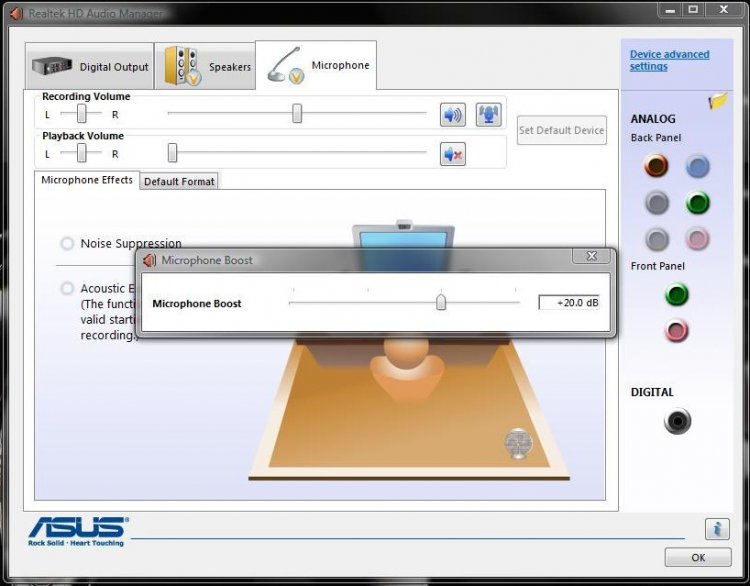Open the information icon button
Viewport: 750px width, 586px height.
717,529
